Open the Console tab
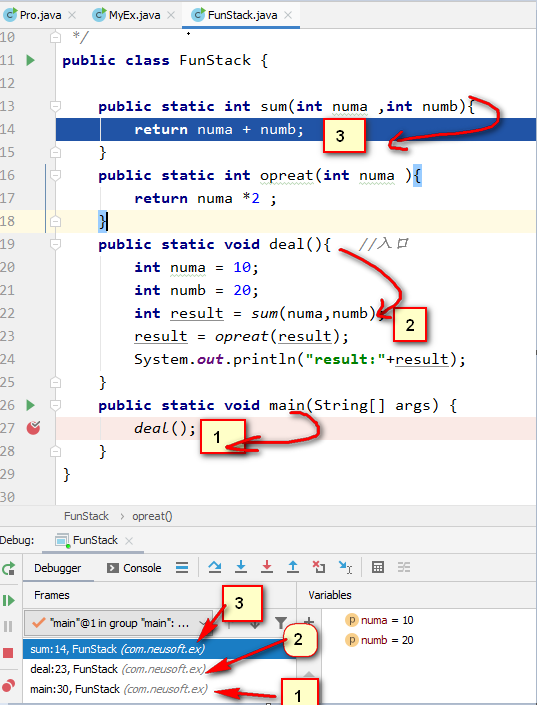 tap(134, 568)
